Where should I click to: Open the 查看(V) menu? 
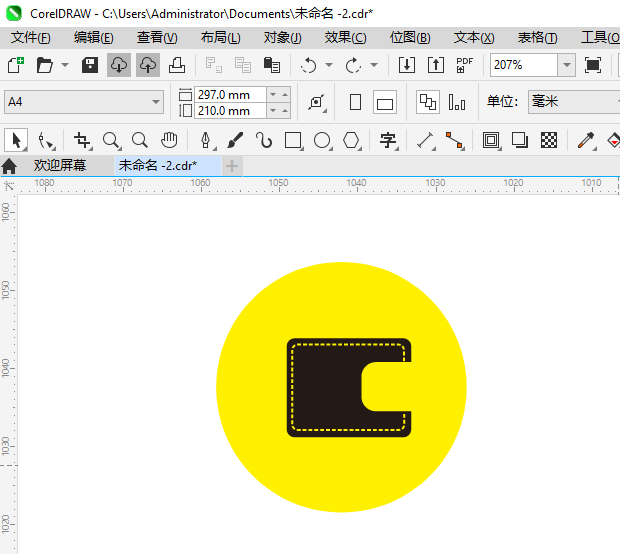tap(157, 38)
